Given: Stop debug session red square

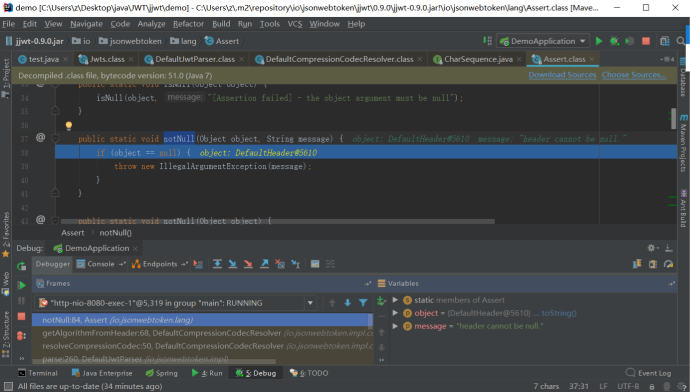Looking at the screenshot, I should (x=21, y=316).
